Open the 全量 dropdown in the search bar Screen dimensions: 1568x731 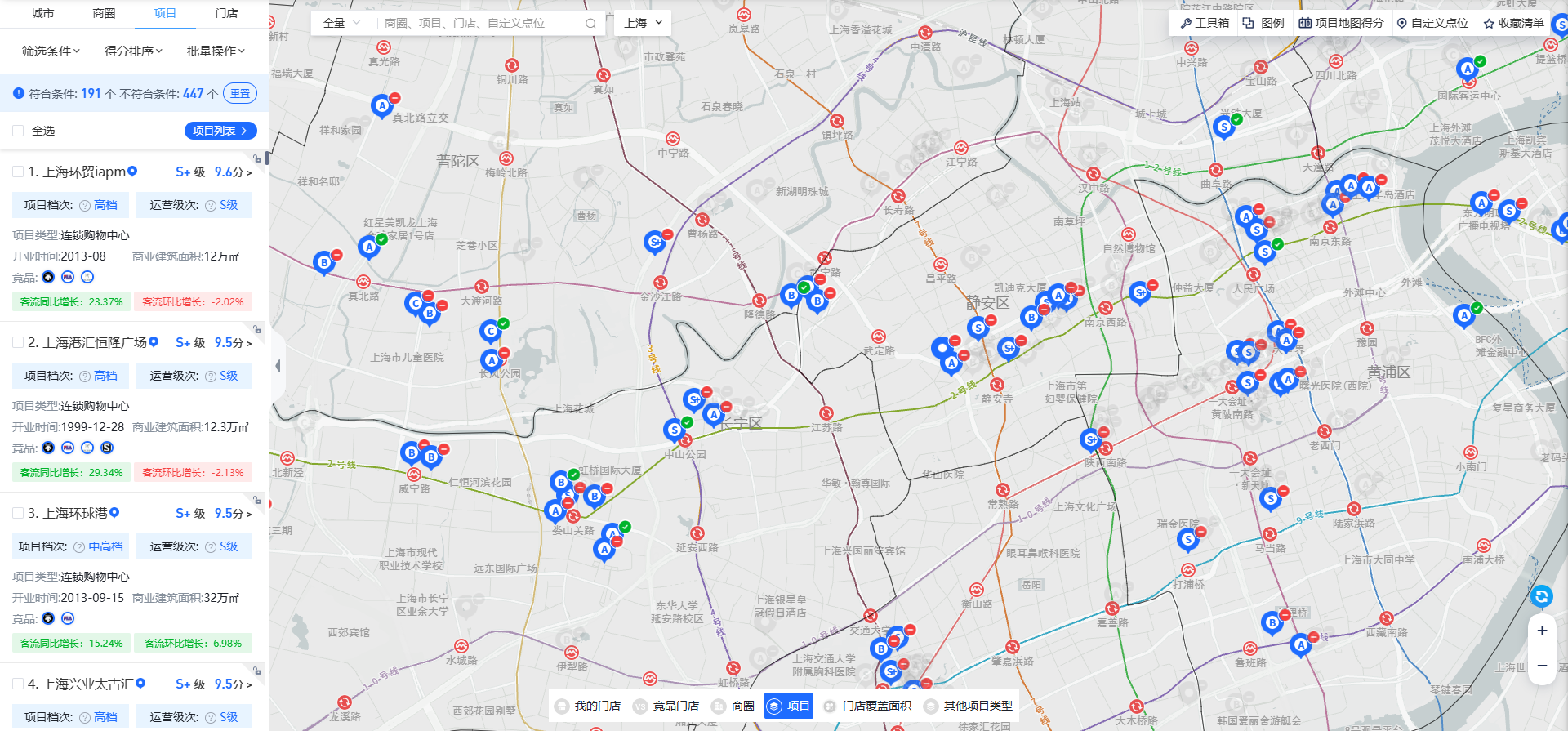coord(342,23)
